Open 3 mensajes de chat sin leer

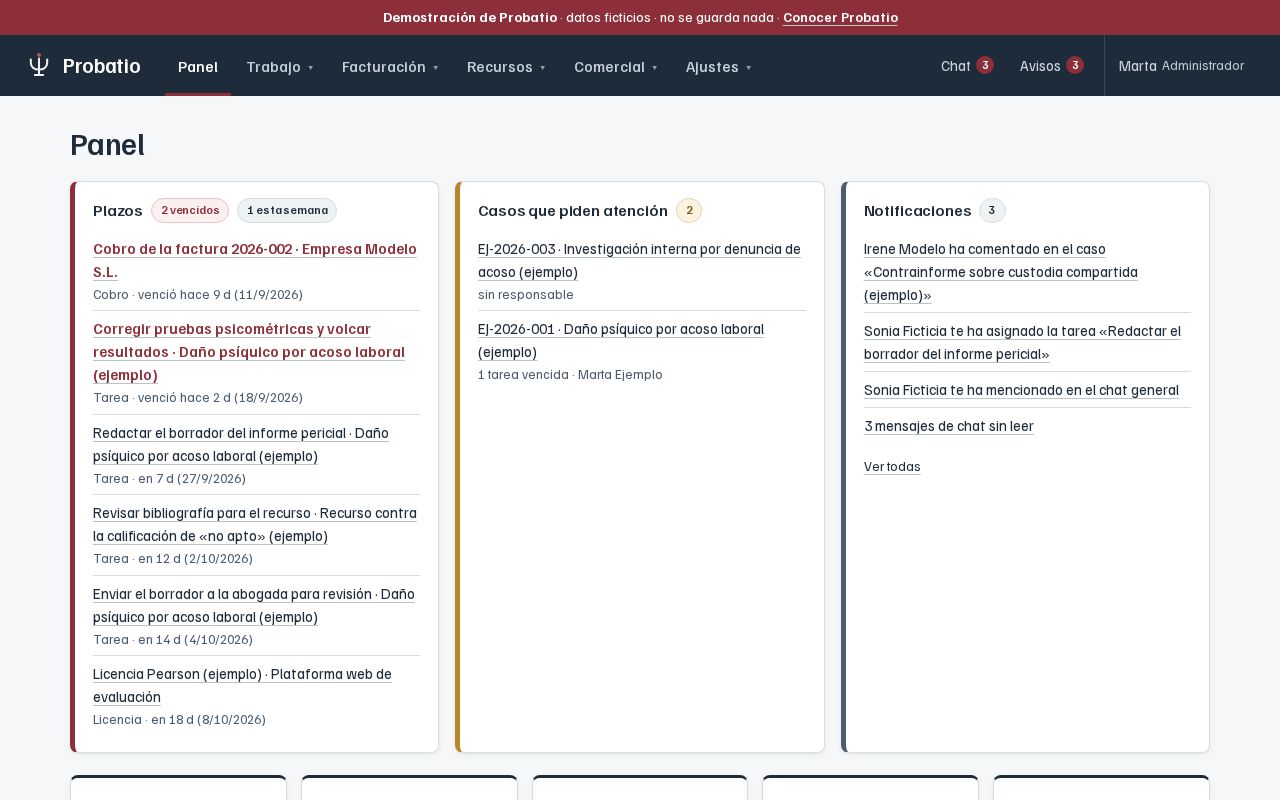click(x=949, y=426)
